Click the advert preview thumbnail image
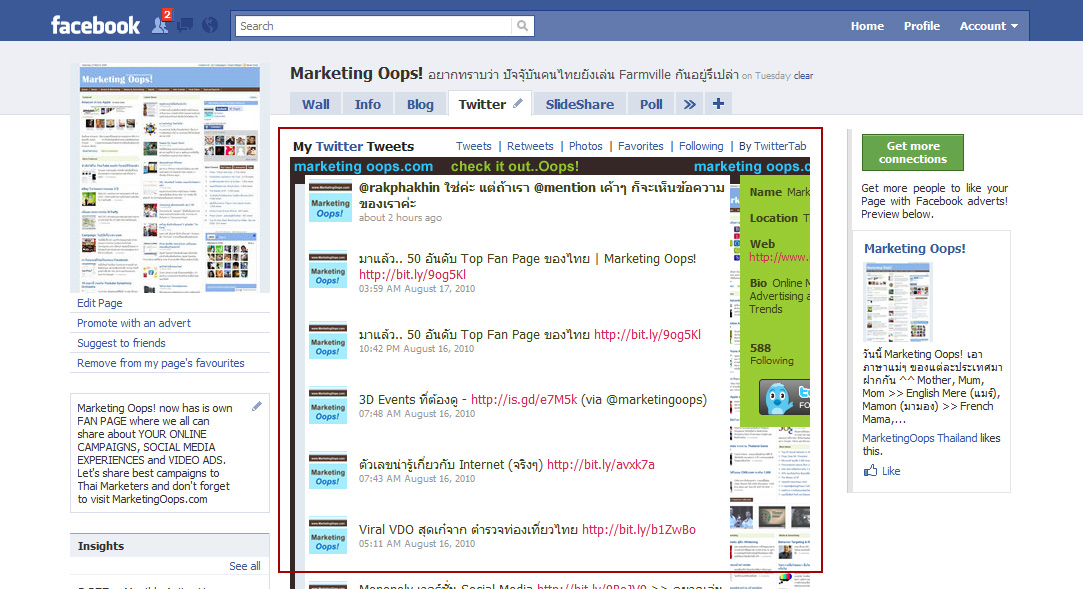 point(897,303)
